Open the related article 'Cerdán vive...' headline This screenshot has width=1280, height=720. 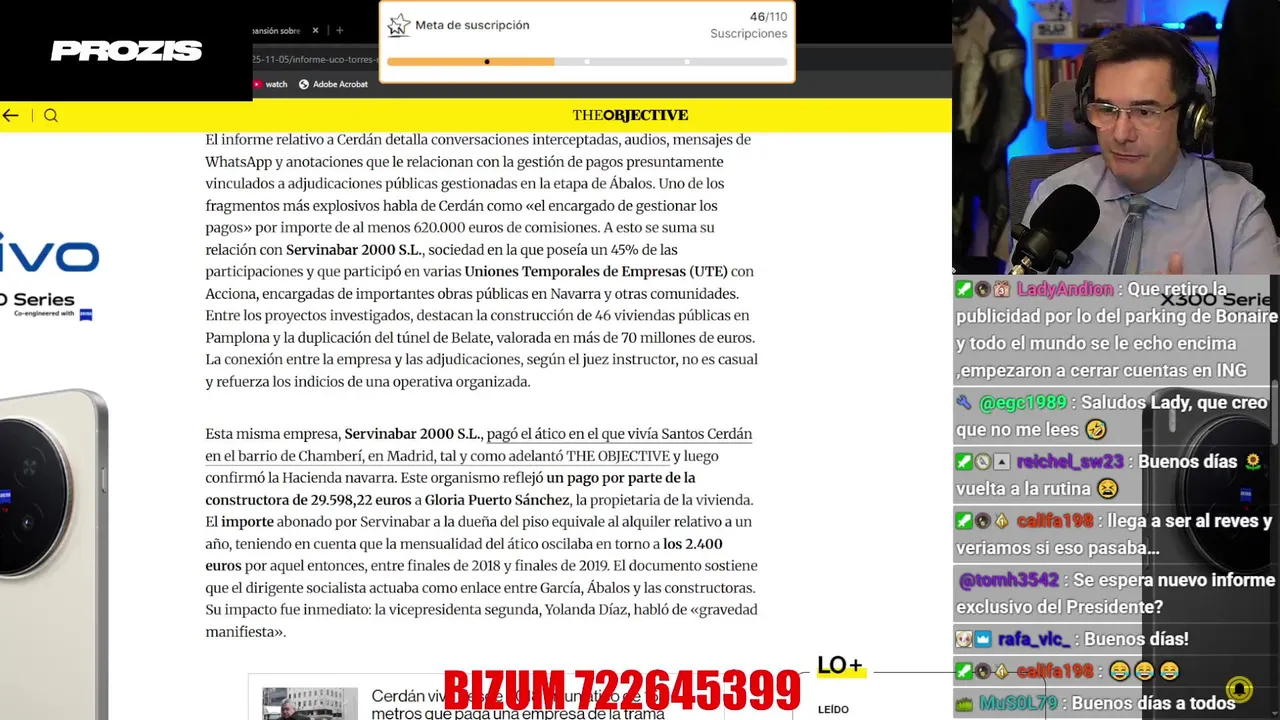coord(517,704)
